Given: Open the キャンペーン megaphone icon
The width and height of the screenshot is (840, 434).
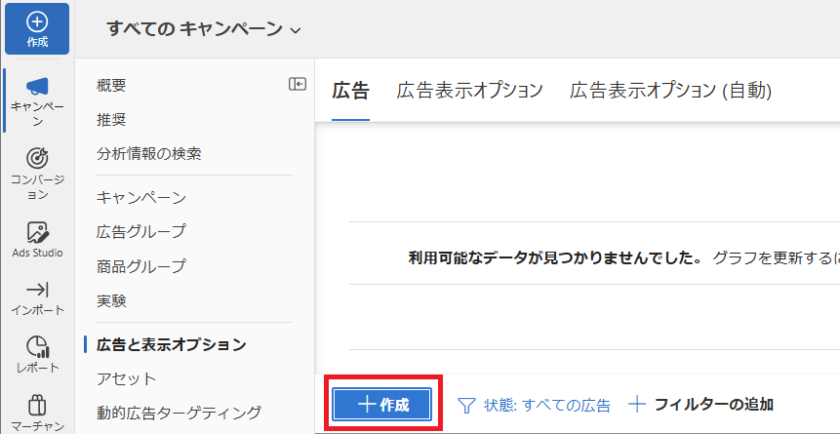Looking at the screenshot, I should [x=37, y=88].
